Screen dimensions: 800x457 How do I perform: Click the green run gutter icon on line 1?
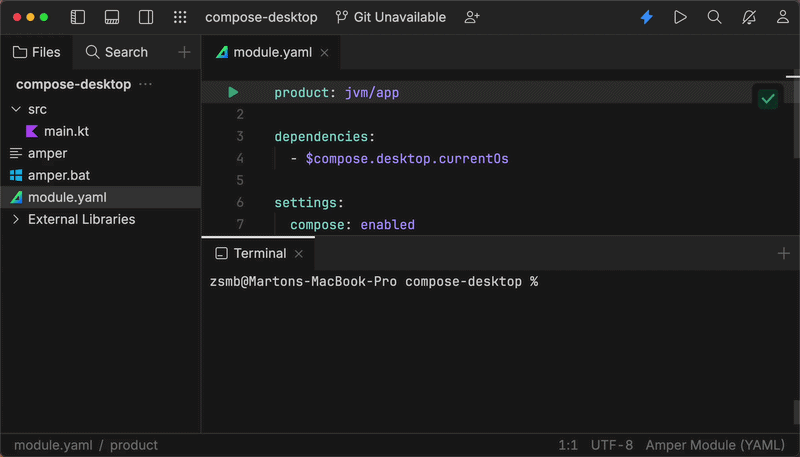tap(233, 92)
